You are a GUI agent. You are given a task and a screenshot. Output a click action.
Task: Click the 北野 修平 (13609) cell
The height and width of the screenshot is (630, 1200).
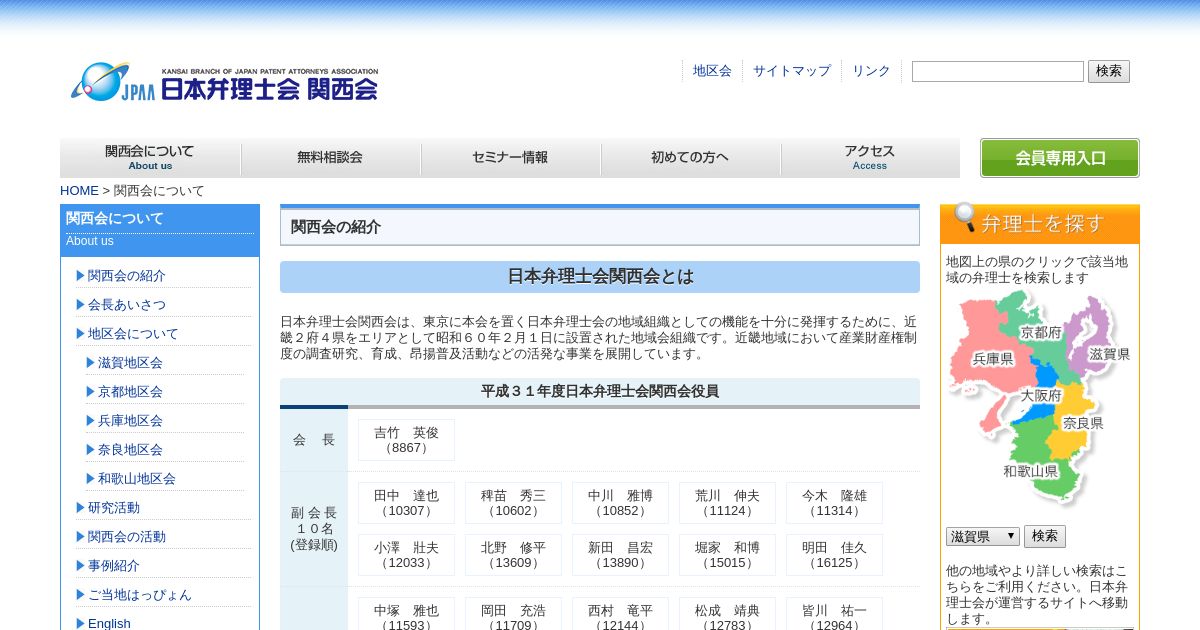click(513, 555)
